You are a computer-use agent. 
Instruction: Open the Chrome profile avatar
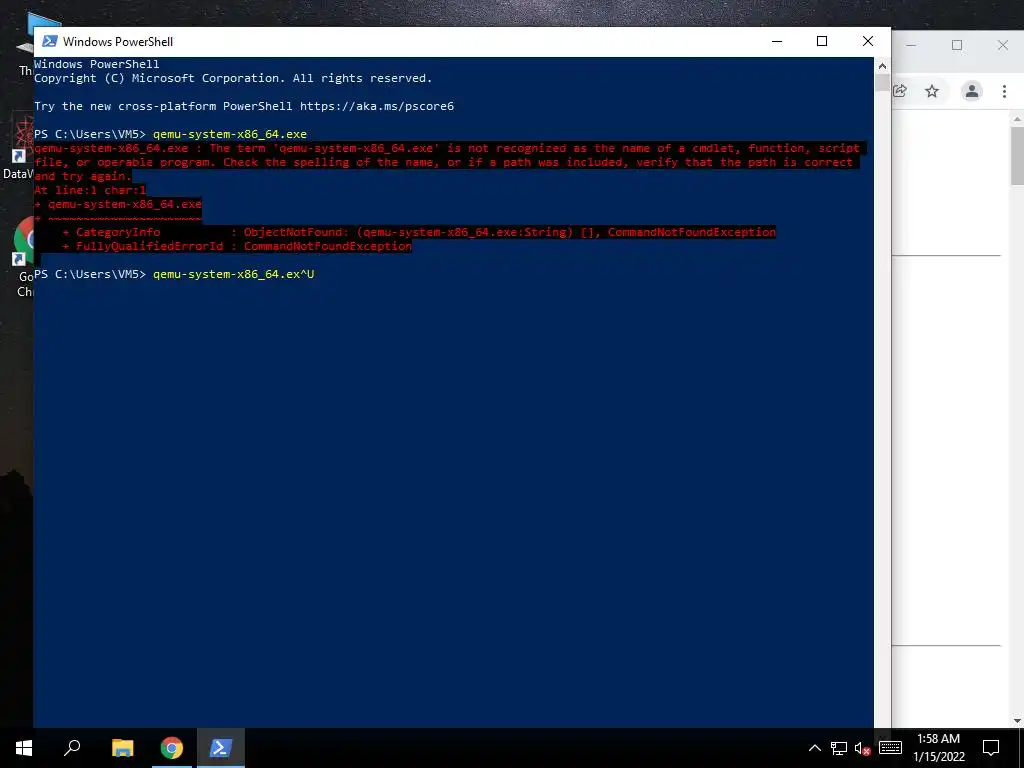tap(972, 91)
